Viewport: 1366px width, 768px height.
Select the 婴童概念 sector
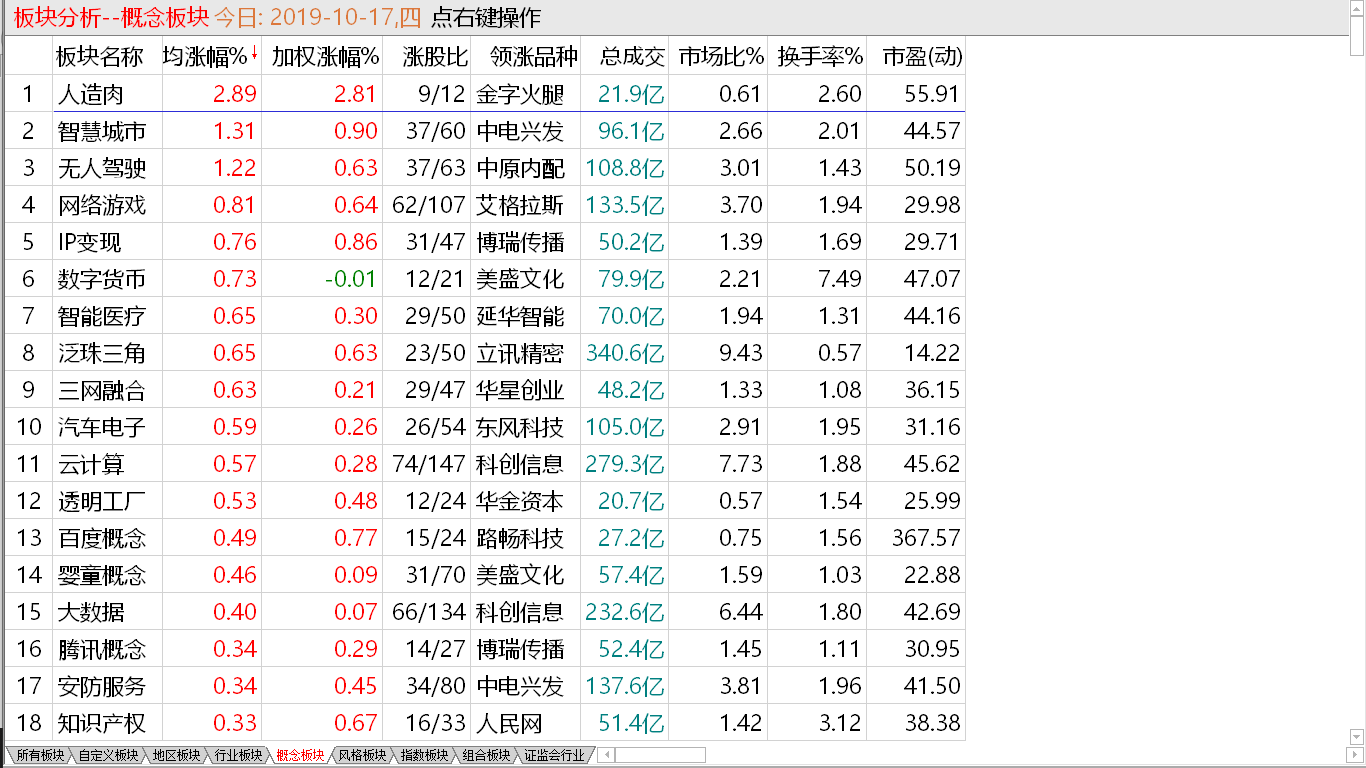[102, 575]
